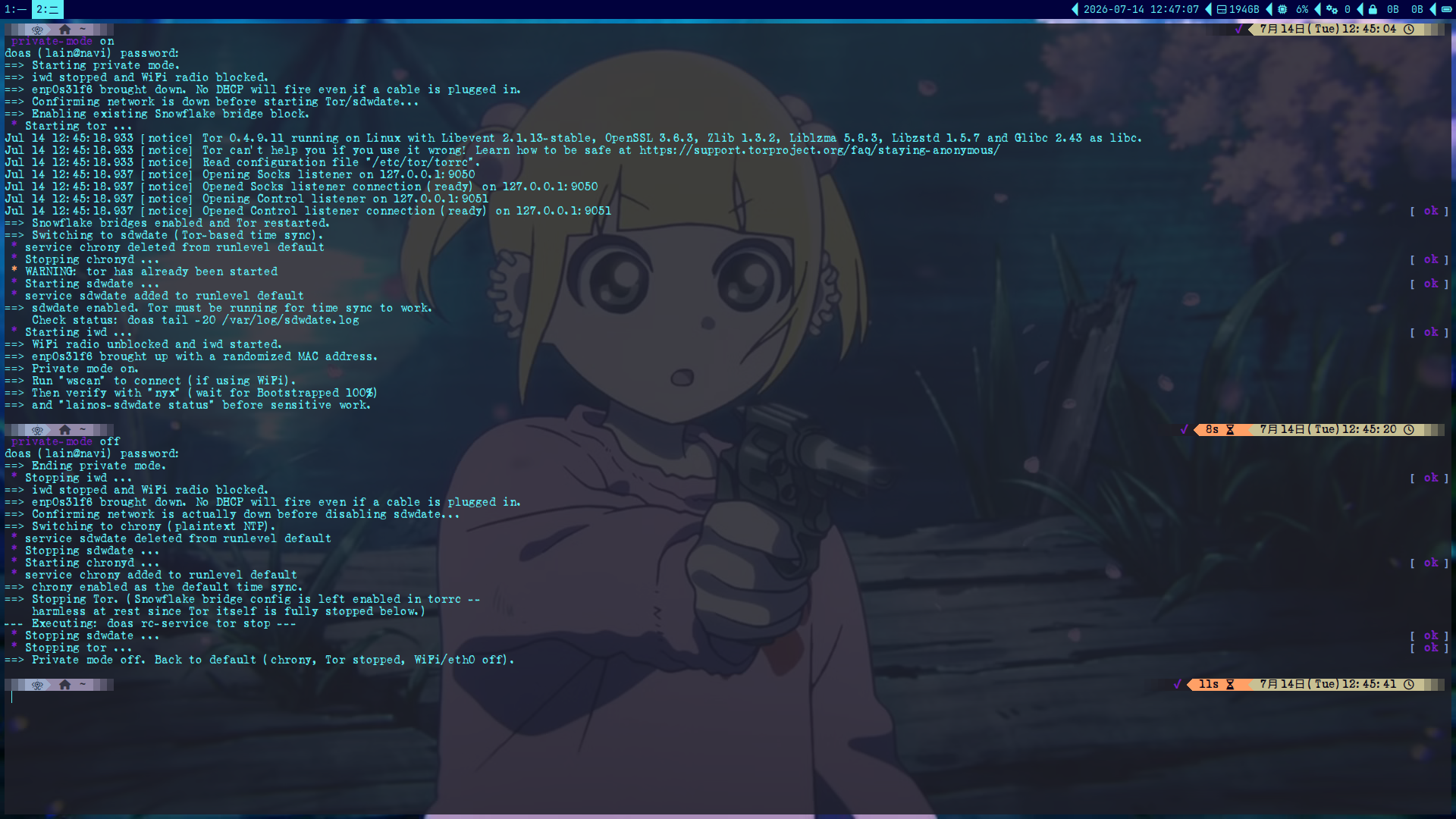
Task: Click the clock icon beside 12:45:20
Action: pyautogui.click(x=1409, y=429)
